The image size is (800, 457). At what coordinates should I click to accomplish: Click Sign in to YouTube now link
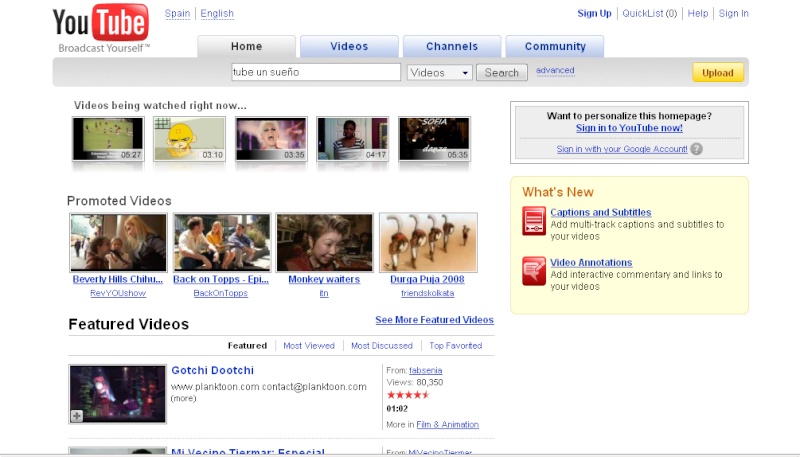(629, 128)
